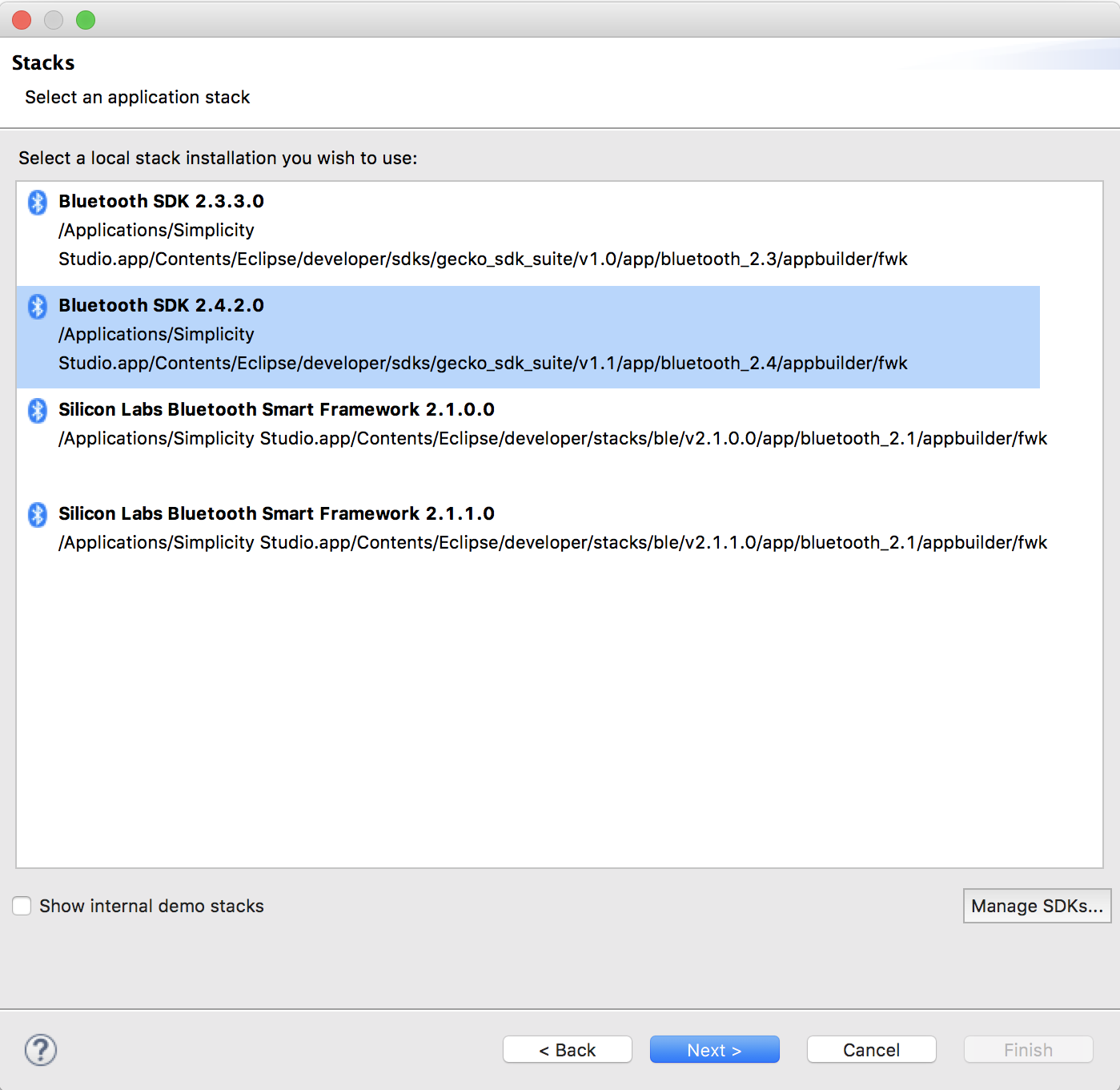Click Bluetooth icon beside Smart Framework 2.1.0.0

tap(38, 410)
